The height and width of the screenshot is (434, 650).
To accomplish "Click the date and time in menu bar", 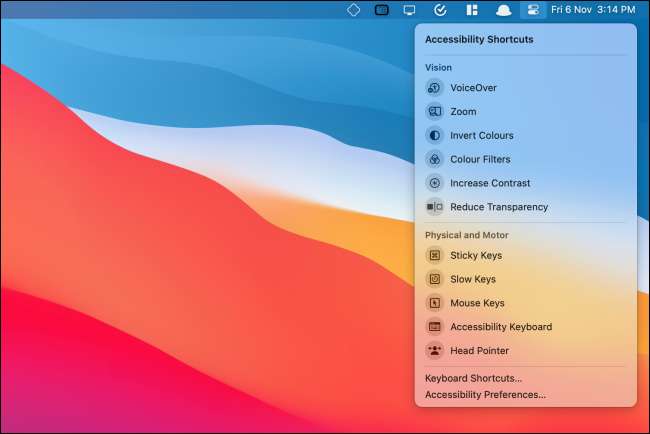I will point(593,10).
